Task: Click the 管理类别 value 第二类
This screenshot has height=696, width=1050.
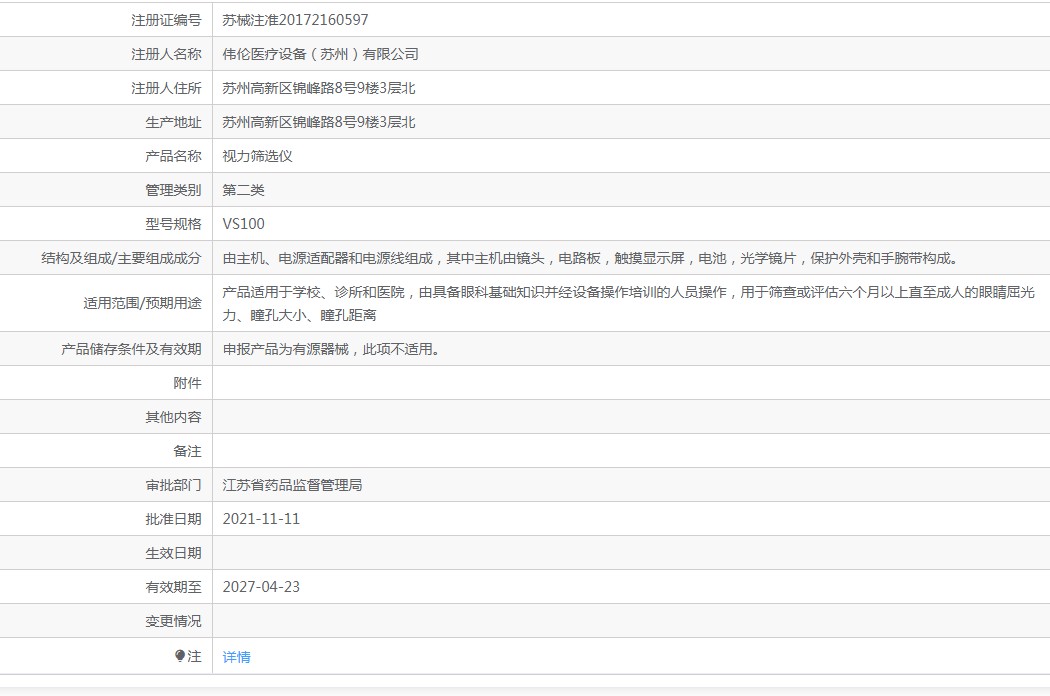Action: click(244, 190)
